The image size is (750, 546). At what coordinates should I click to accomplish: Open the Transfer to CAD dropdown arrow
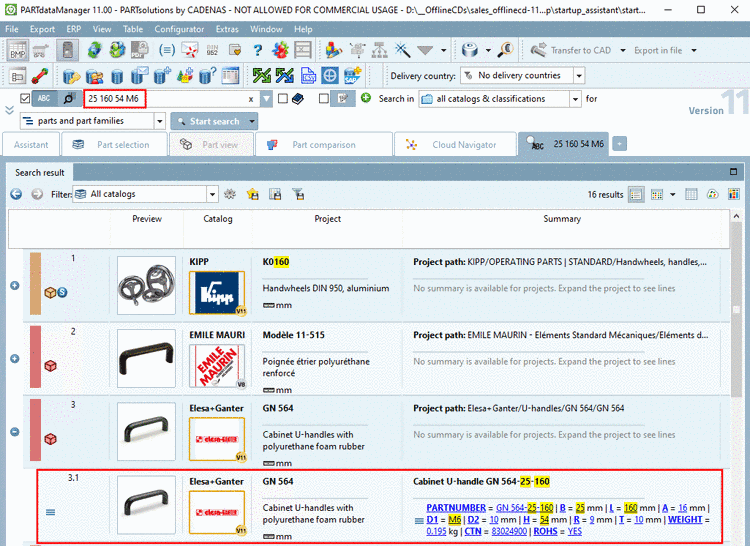coord(623,50)
